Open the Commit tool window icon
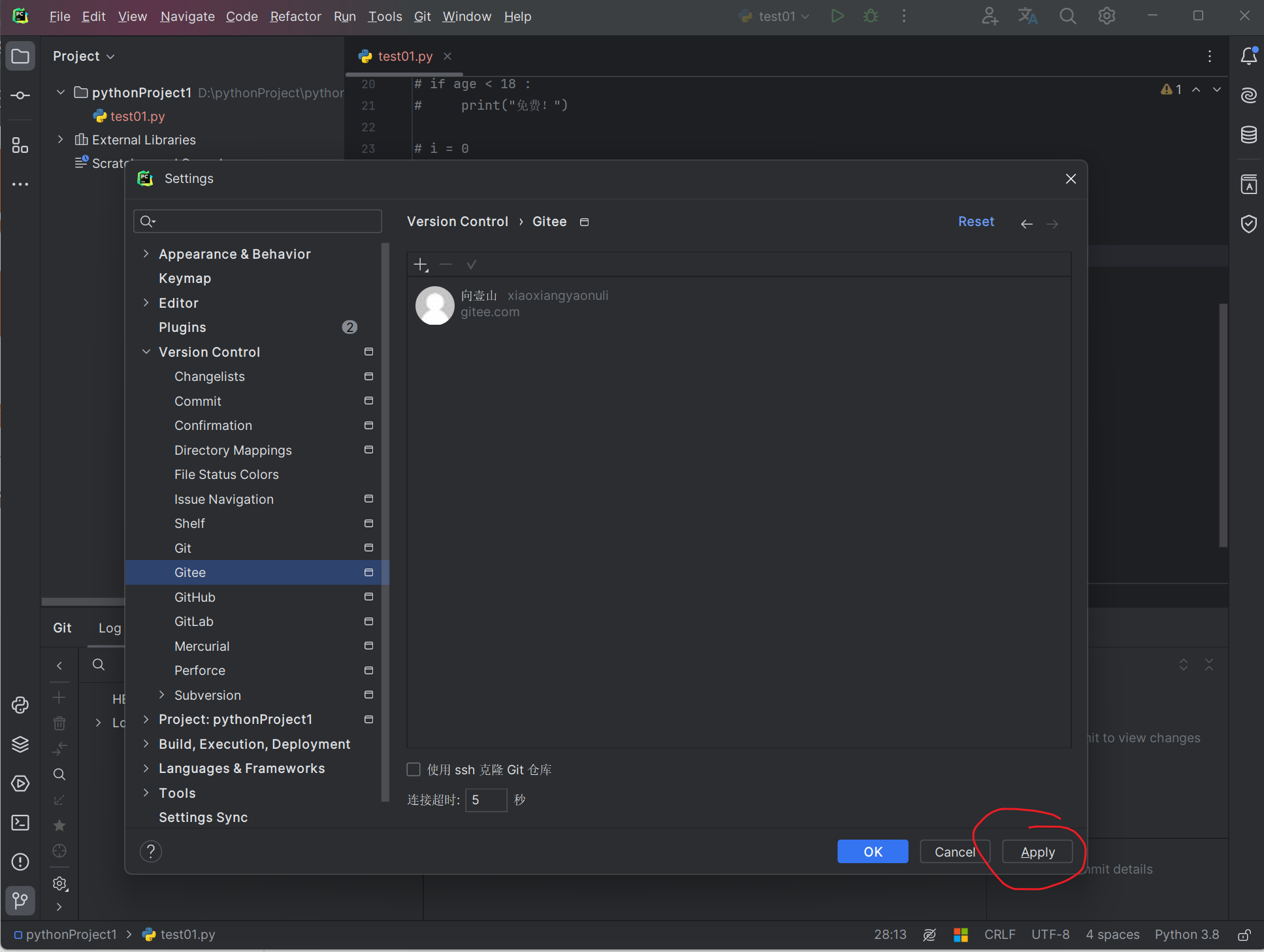 click(20, 95)
